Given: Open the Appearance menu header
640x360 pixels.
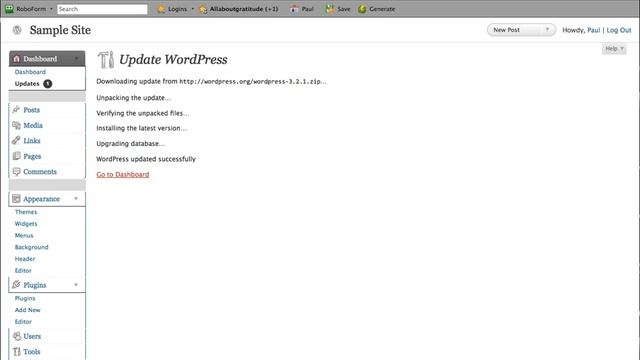Looking at the screenshot, I should coord(41,199).
